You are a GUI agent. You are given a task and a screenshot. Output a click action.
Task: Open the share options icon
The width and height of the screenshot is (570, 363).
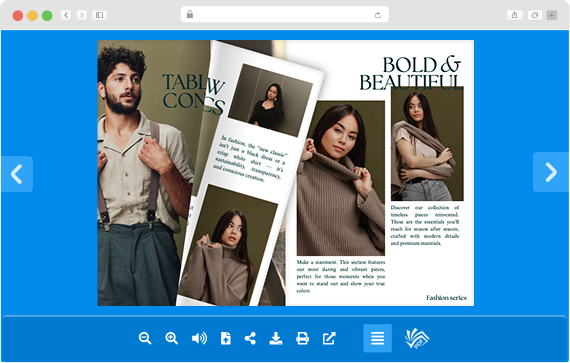coord(250,338)
